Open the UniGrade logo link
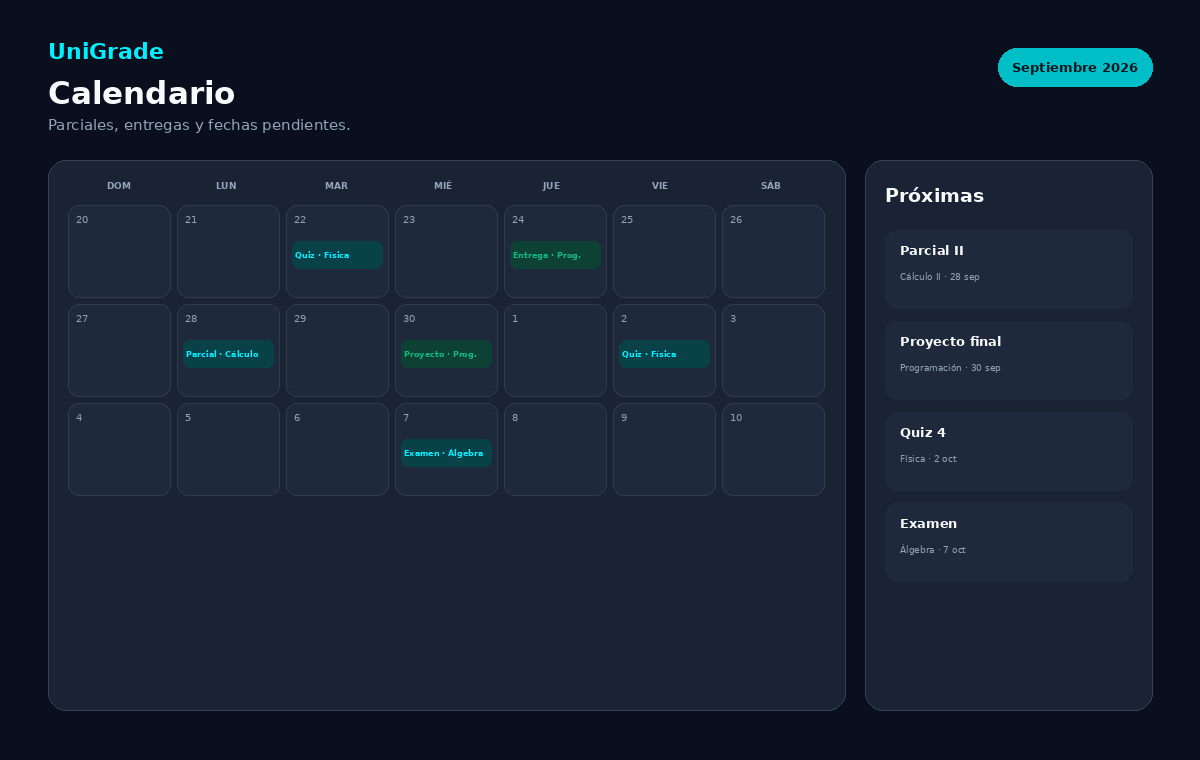The height and width of the screenshot is (760, 1200). click(x=106, y=52)
